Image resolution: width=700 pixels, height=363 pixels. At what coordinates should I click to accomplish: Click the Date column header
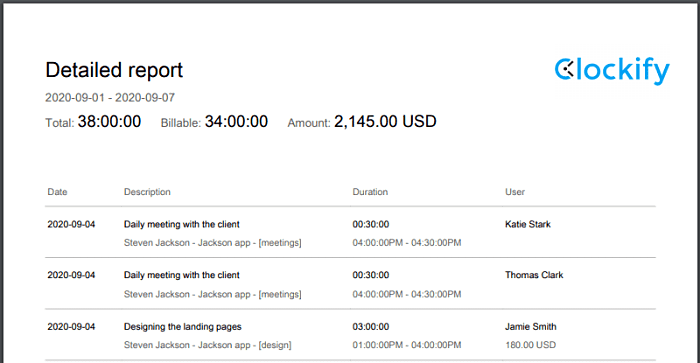click(x=57, y=192)
